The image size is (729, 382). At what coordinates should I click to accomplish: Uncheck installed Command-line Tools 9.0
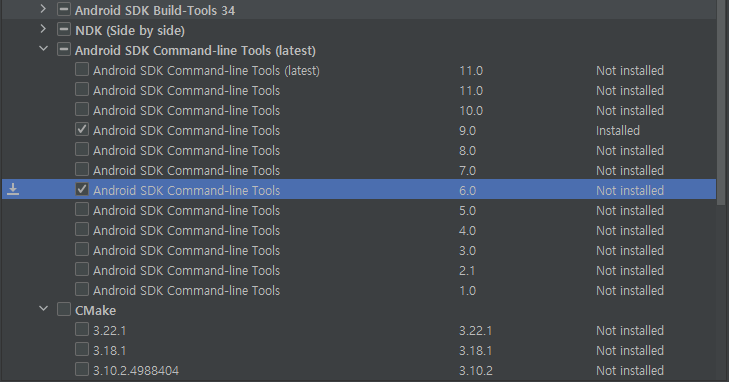pos(82,130)
